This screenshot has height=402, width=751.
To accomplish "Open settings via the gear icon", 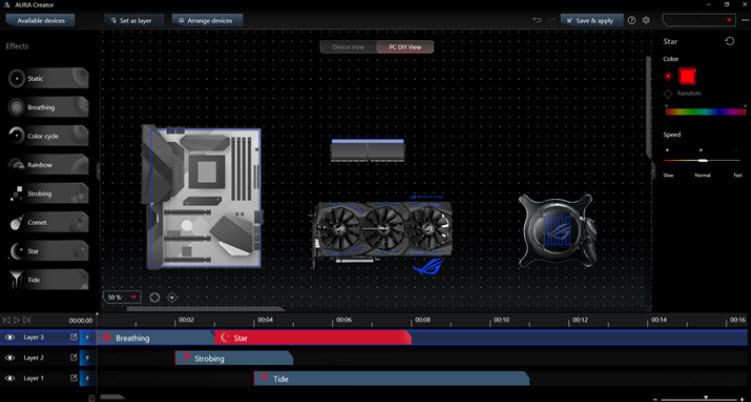I will pos(646,20).
